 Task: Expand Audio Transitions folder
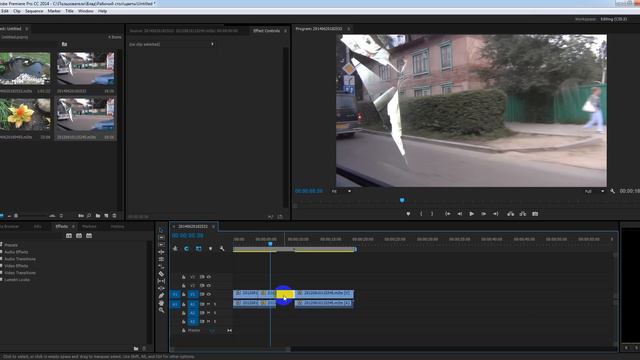click(x=1, y=259)
